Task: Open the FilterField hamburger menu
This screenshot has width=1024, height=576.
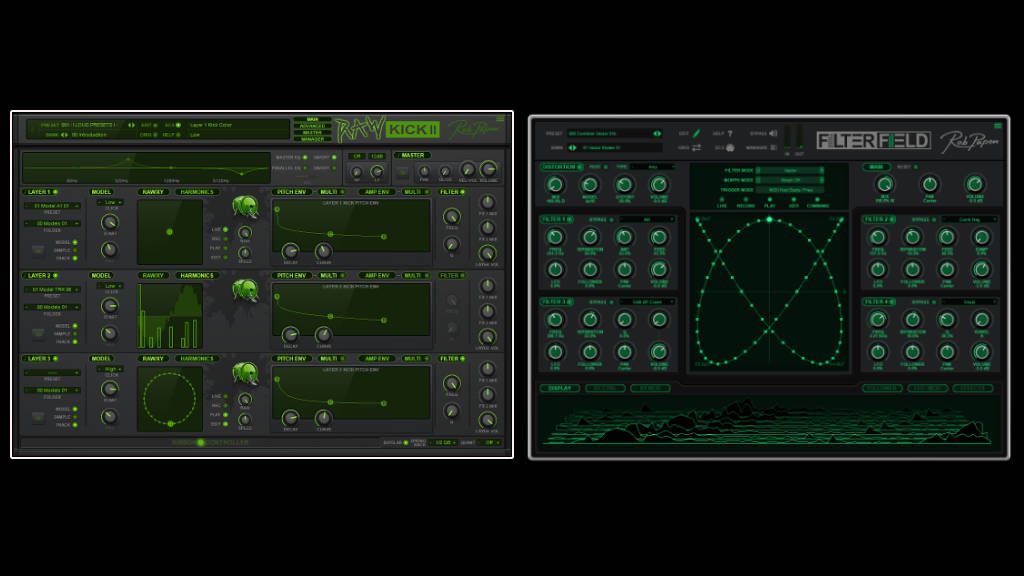Action: click(997, 125)
